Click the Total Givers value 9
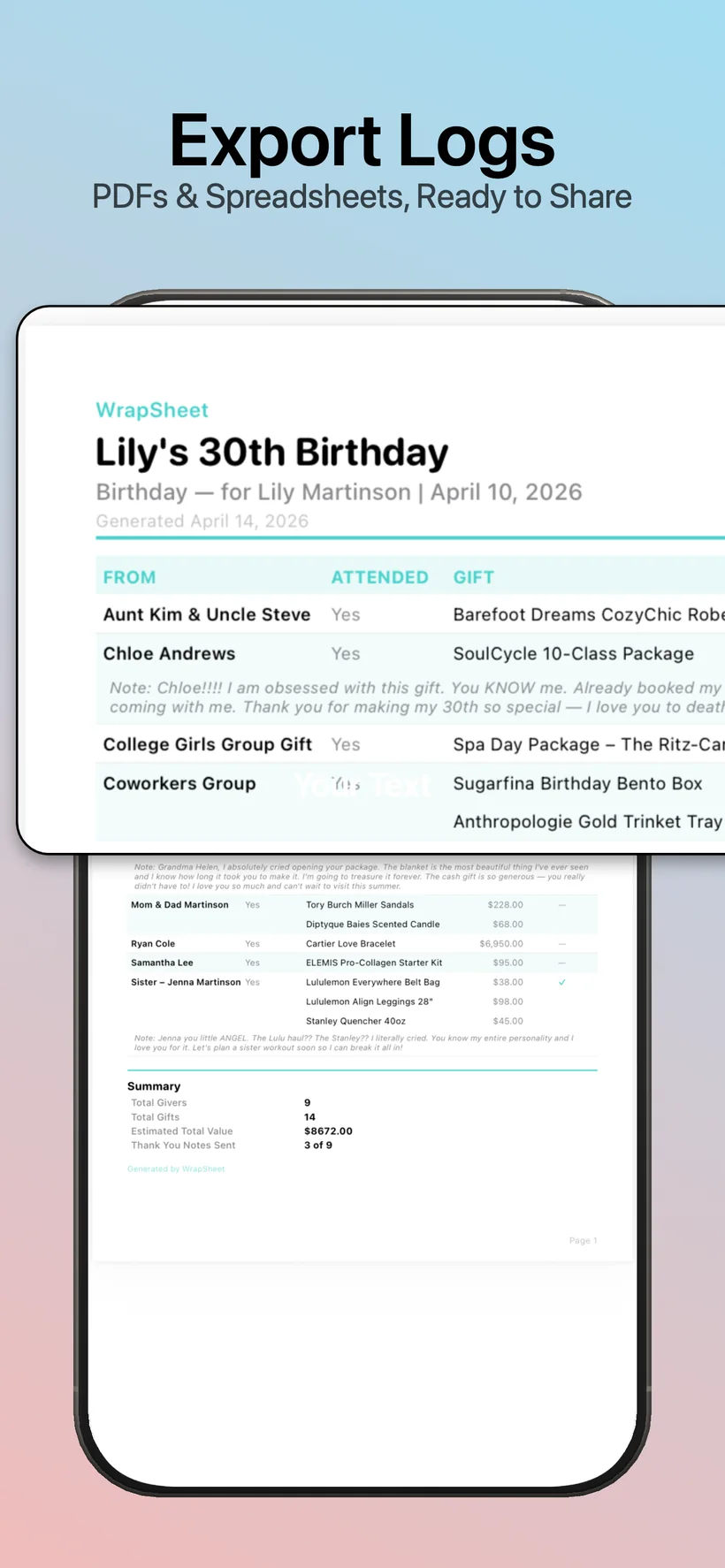Screen dimensions: 725x1568 [x=308, y=1103]
